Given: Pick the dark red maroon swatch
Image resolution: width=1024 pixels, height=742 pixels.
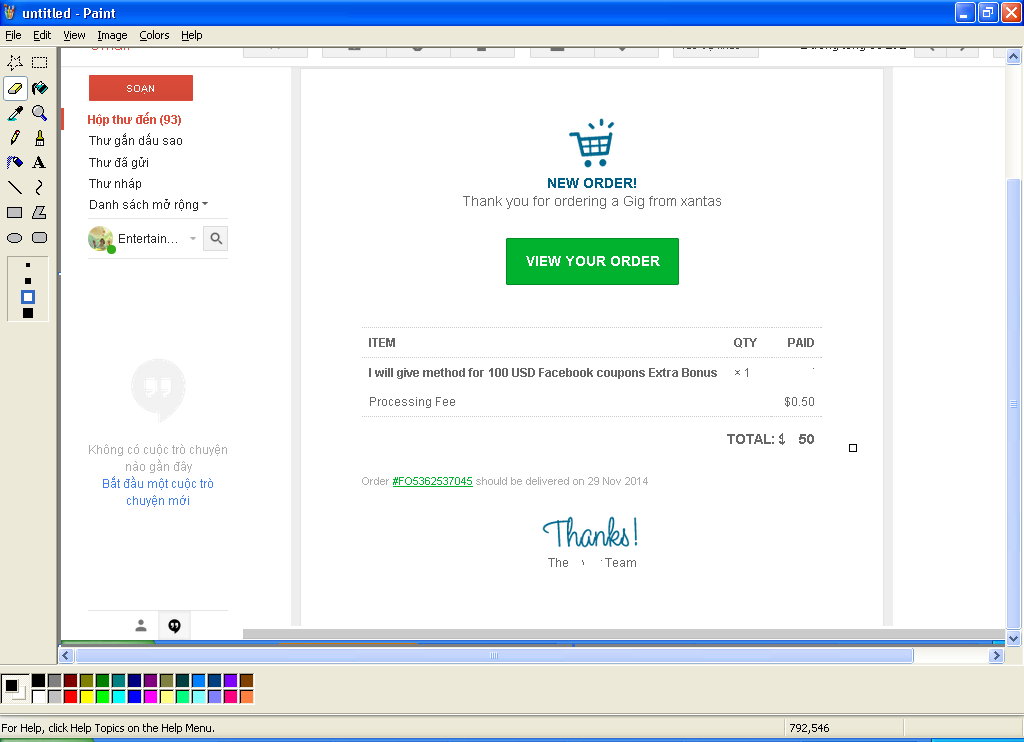Looking at the screenshot, I should [71, 681].
